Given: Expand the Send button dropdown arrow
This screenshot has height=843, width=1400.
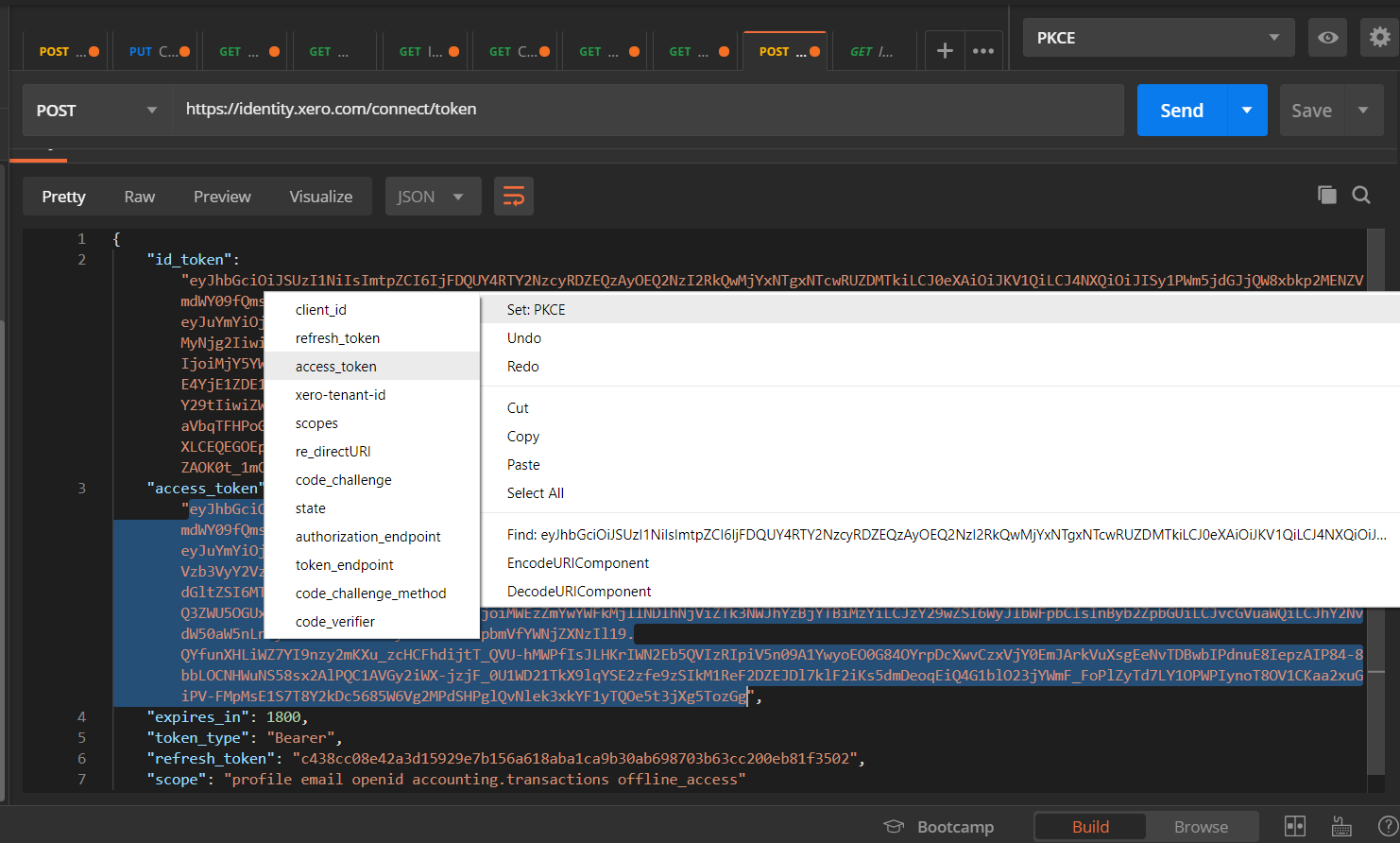Looking at the screenshot, I should 1247,111.
